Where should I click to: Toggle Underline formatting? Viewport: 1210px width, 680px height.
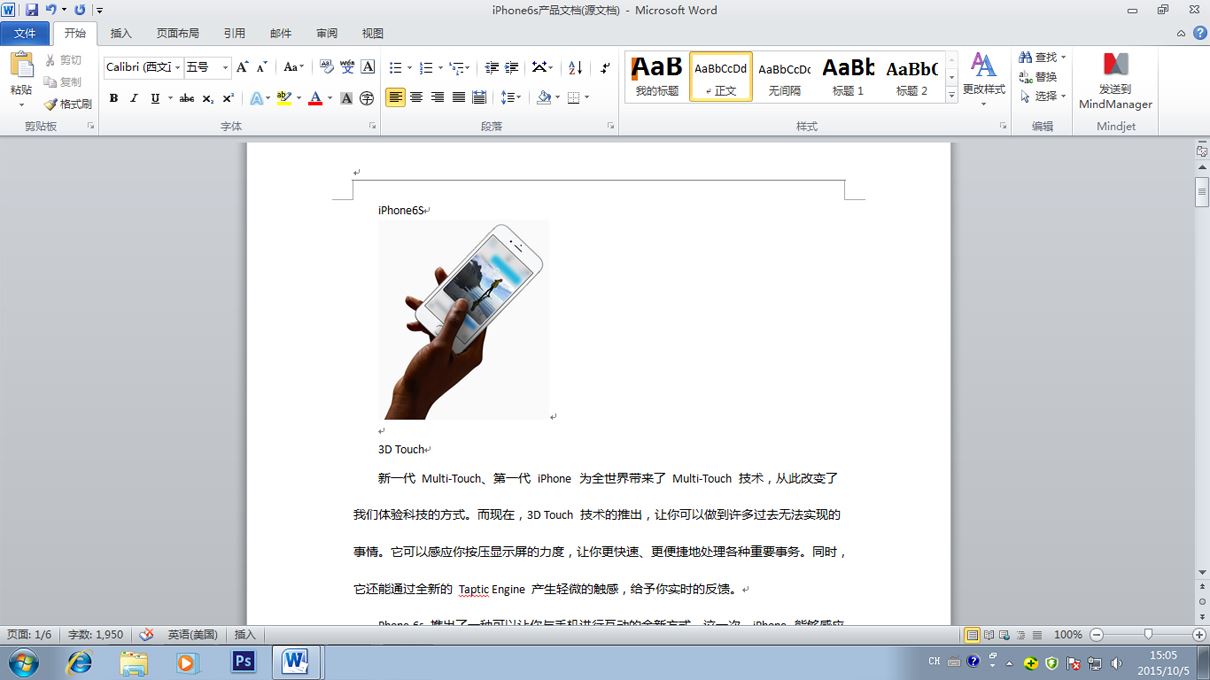click(155, 98)
